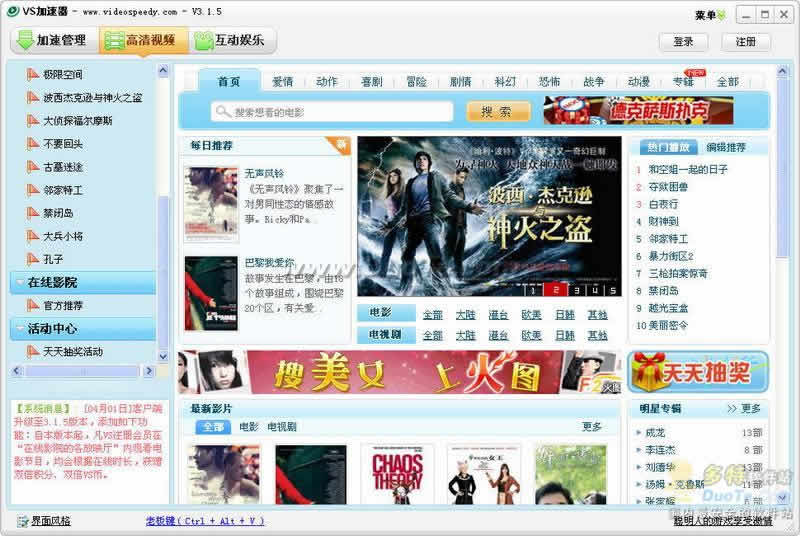Open the 菜单 dropdown menu
Viewport: 800px width, 536px height.
[710, 15]
